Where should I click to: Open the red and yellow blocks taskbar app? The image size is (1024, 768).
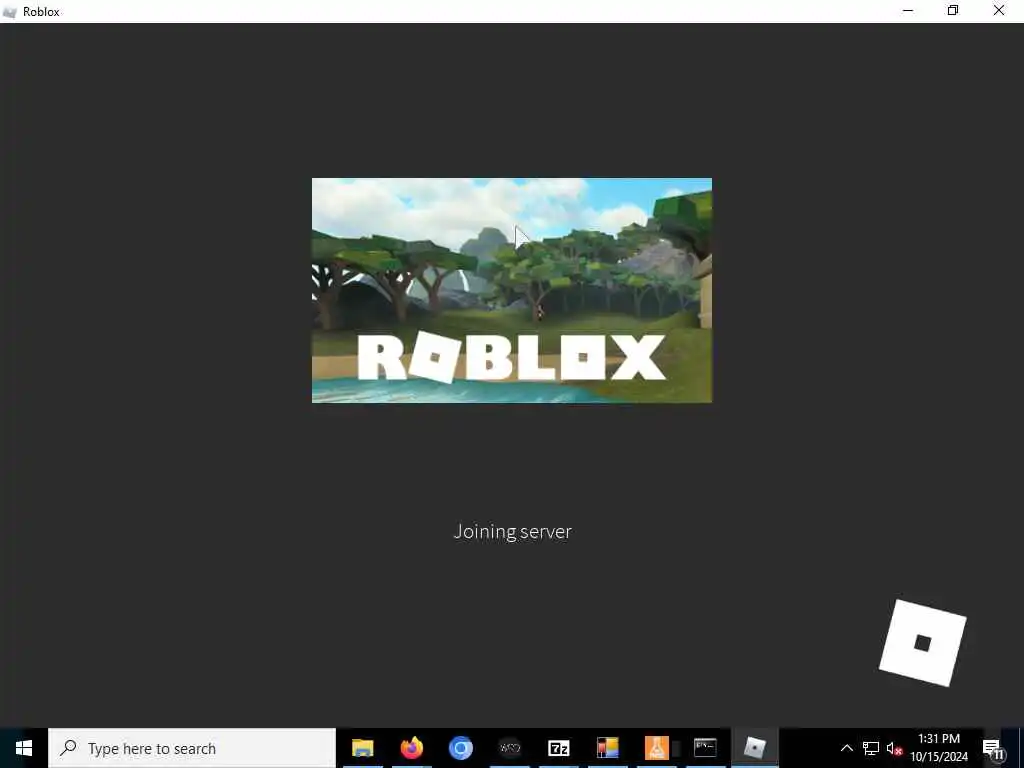coord(607,748)
